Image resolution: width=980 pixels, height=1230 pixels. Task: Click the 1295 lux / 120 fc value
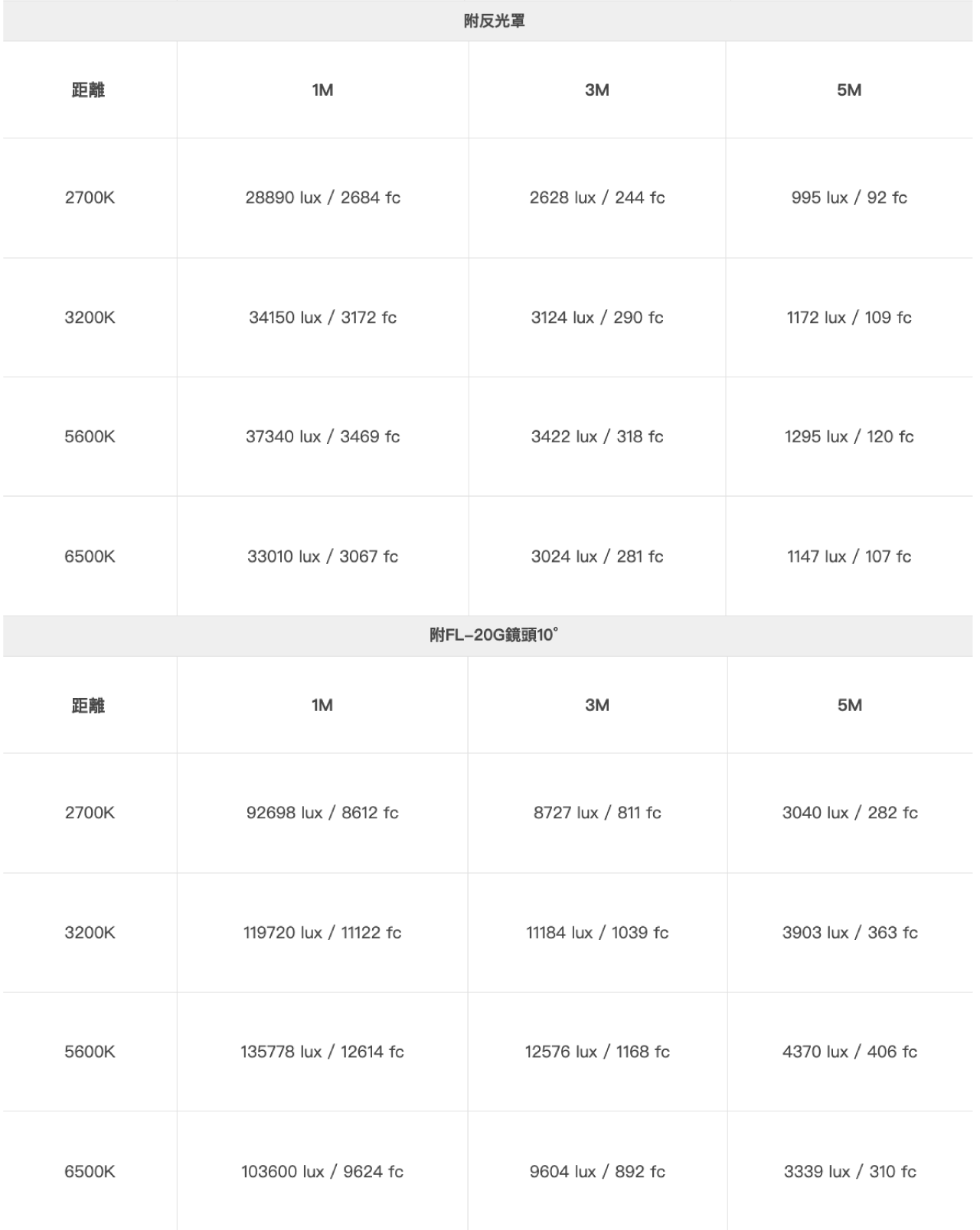[849, 436]
